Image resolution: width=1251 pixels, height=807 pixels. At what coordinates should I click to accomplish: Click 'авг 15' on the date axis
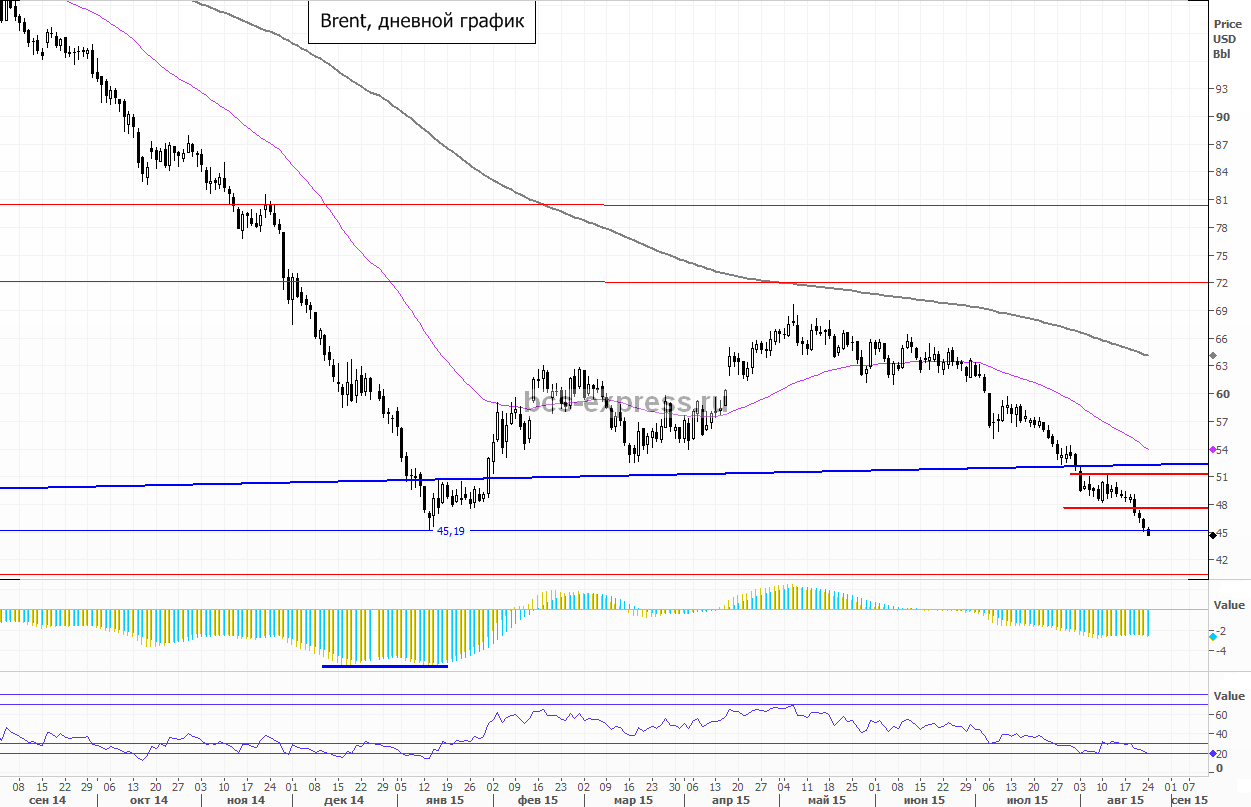(1125, 801)
